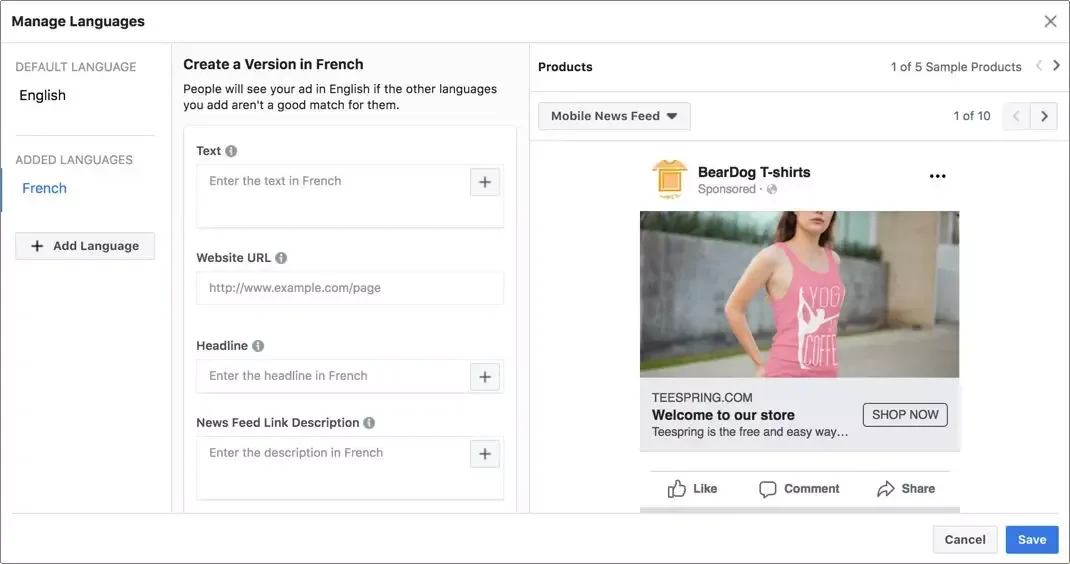Click the info icon next to Text

click(231, 151)
